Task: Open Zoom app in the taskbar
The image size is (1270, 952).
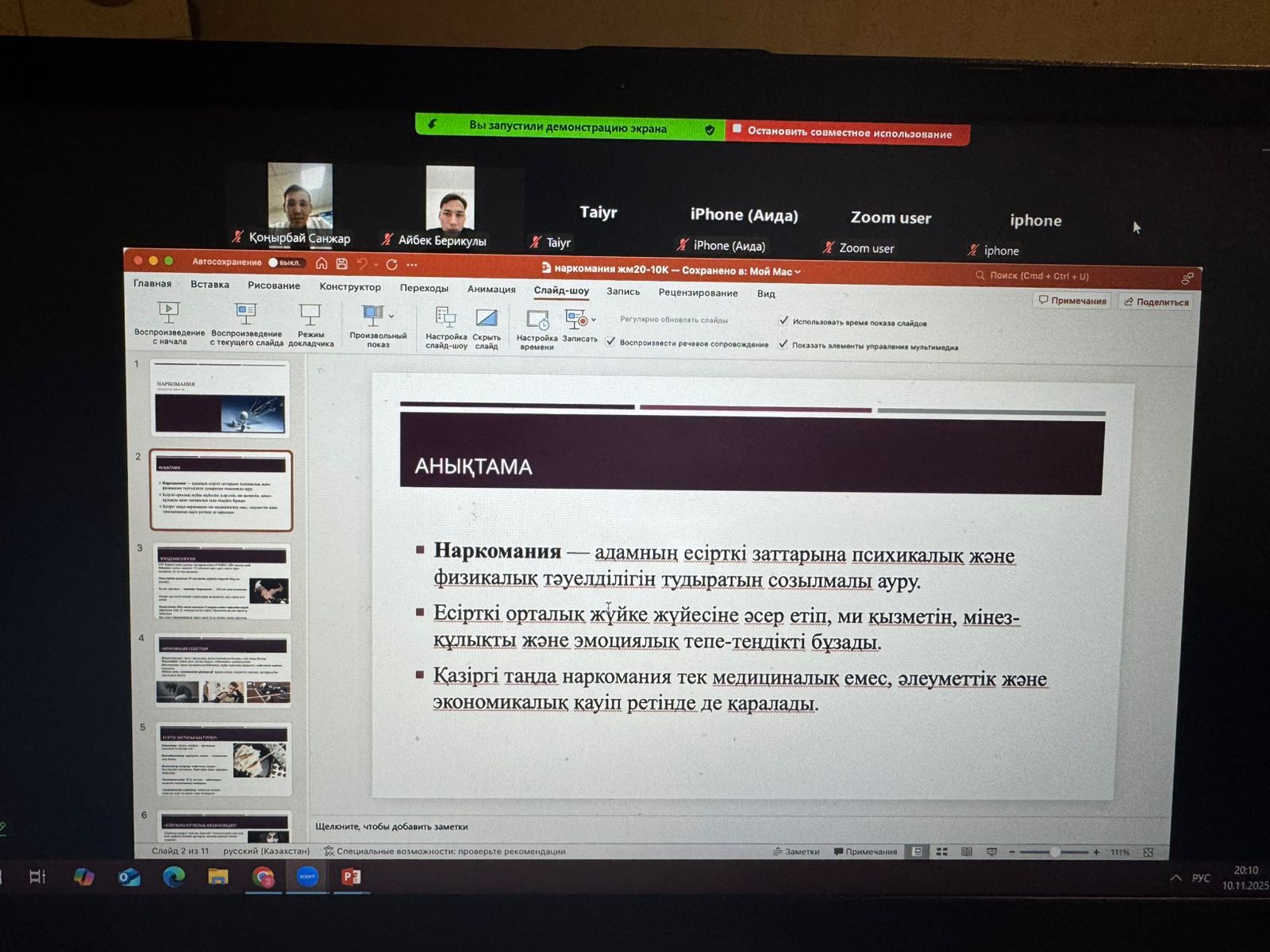Action: (x=307, y=877)
